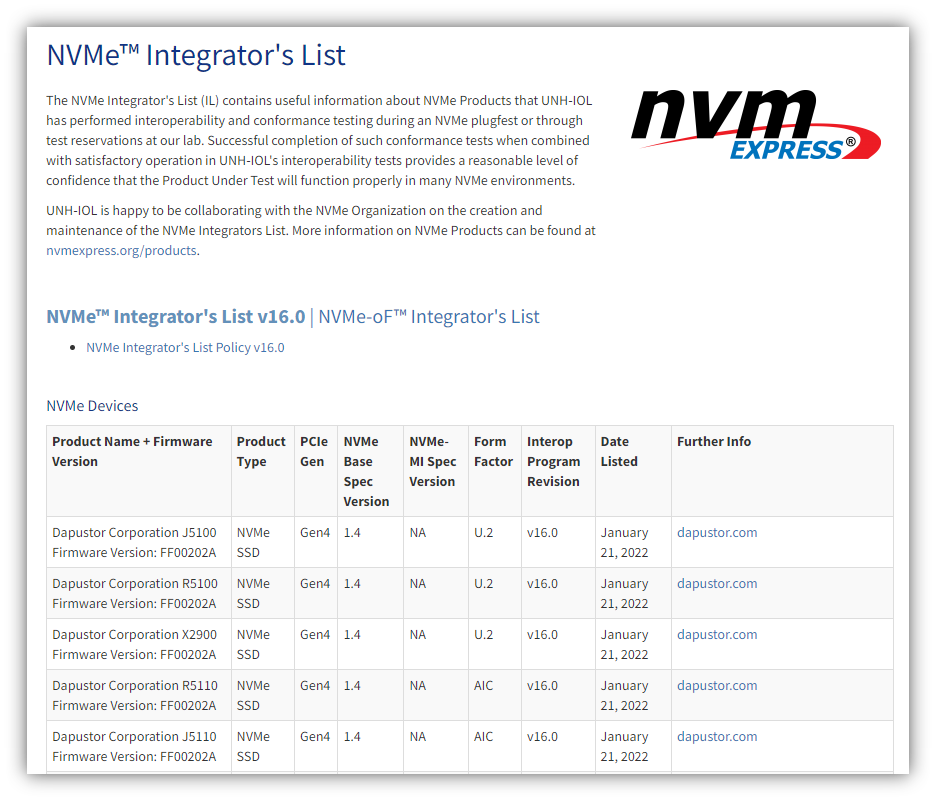Open the NVMe-oF Integrator's List link

[429, 316]
